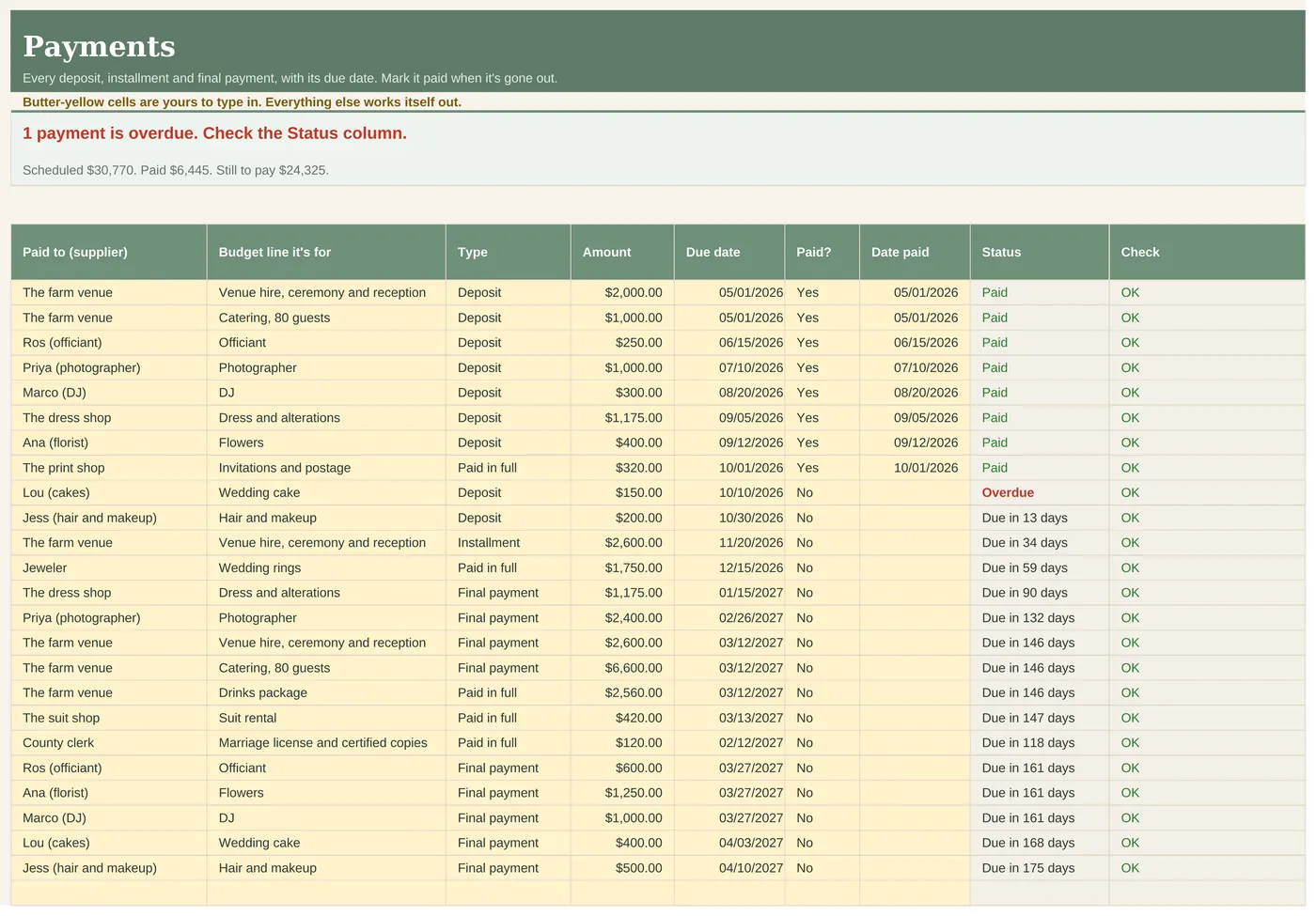This screenshot has height=916, width=1316.
Task: Click the "Status" column header
Action: [1040, 252]
